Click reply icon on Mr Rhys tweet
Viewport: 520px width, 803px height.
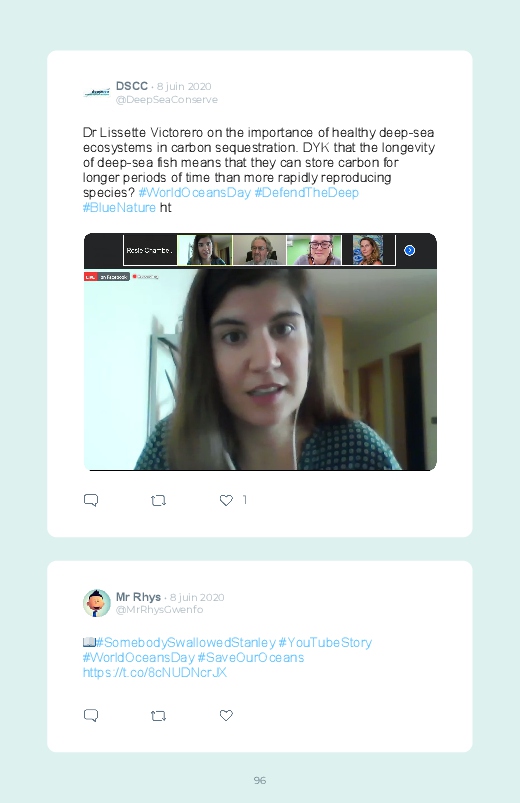pyautogui.click(x=91, y=715)
